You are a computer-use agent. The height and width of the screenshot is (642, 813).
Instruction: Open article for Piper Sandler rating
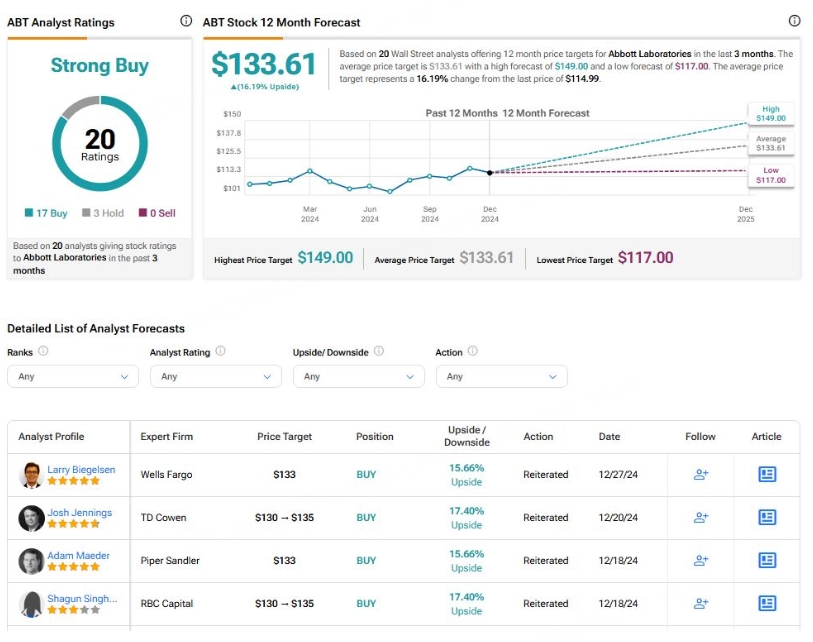pos(767,560)
